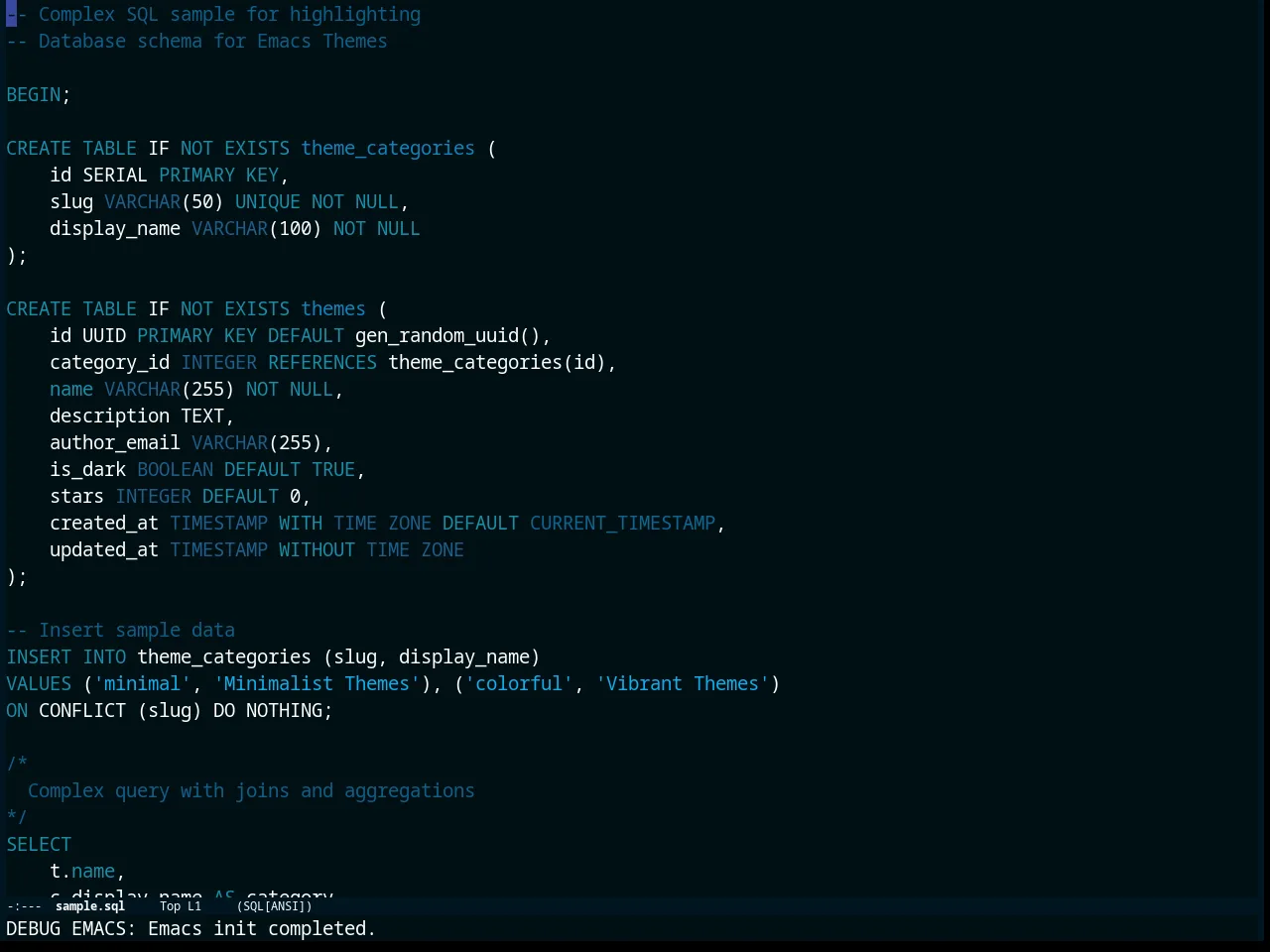Click the 'Complex SQL sample for highlighting' comment
Screen dimensions: 1270x952
tap(213, 15)
